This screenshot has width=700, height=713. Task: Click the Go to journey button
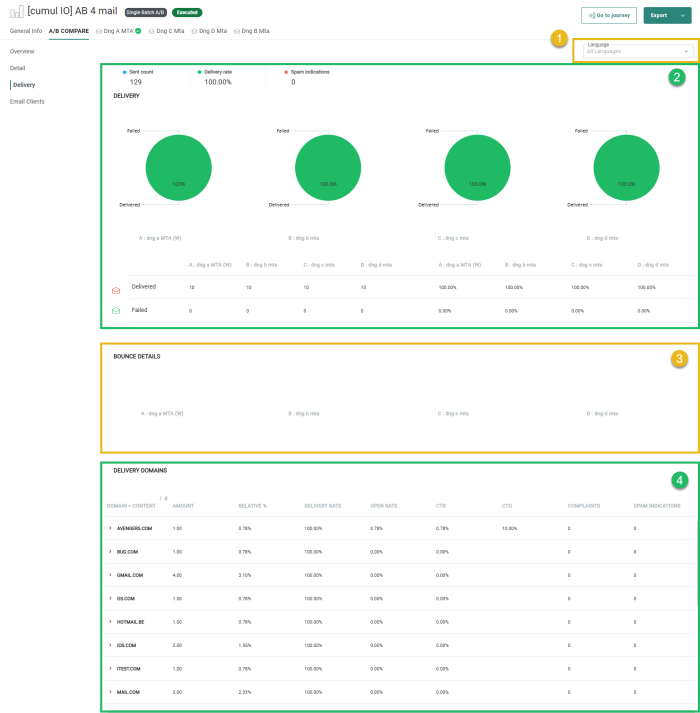(x=608, y=15)
